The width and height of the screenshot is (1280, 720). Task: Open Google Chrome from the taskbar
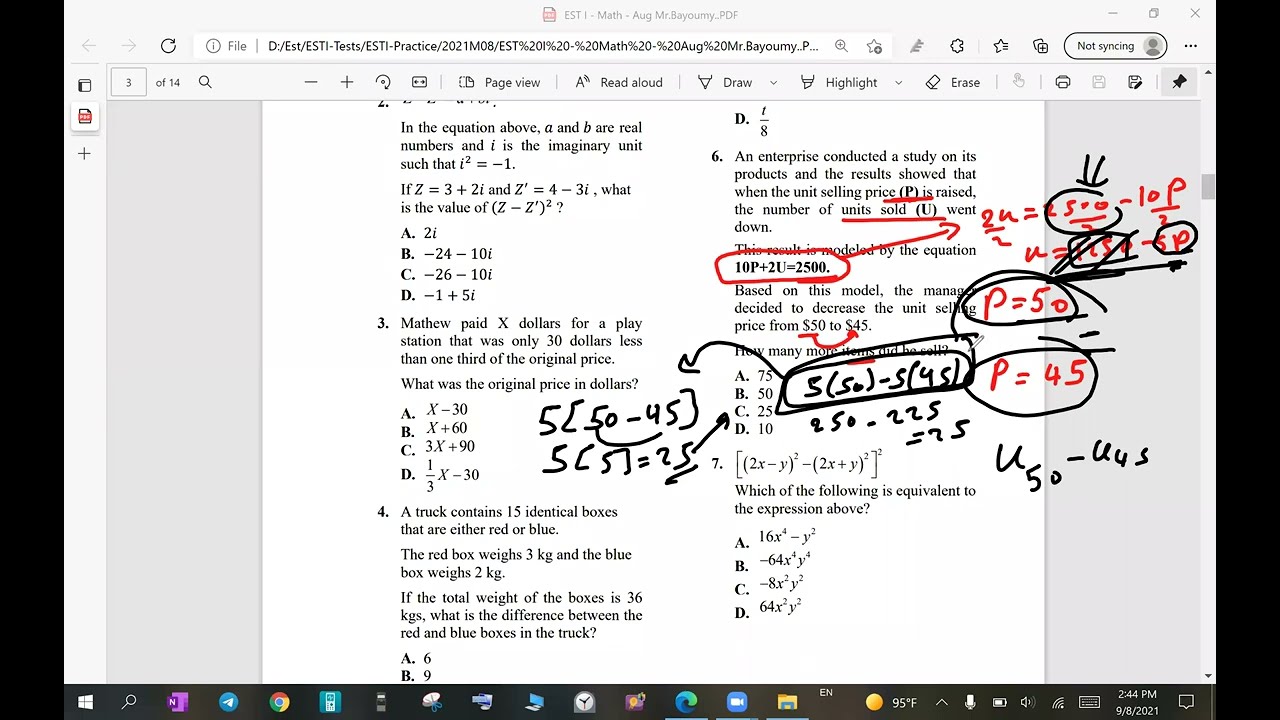[279, 702]
